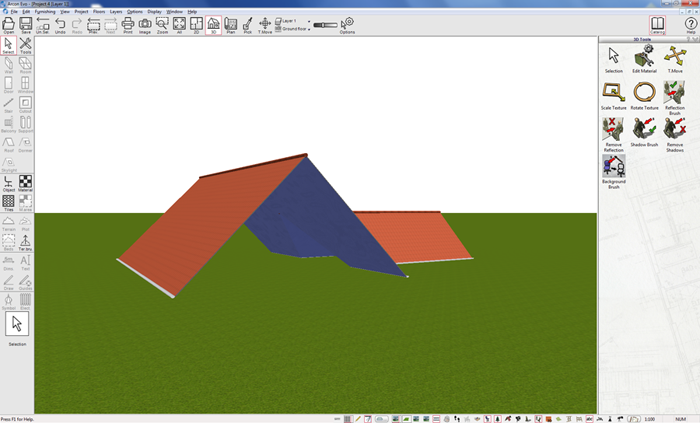Image resolution: width=700 pixels, height=423 pixels.
Task: Open the Layer 1 dropdown
Action: pyautogui.click(x=292, y=21)
